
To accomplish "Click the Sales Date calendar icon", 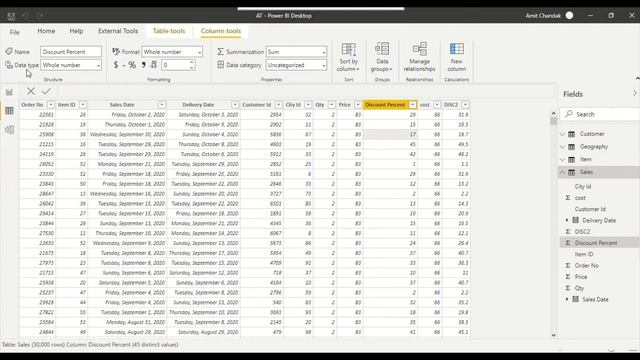I will click(576, 299).
